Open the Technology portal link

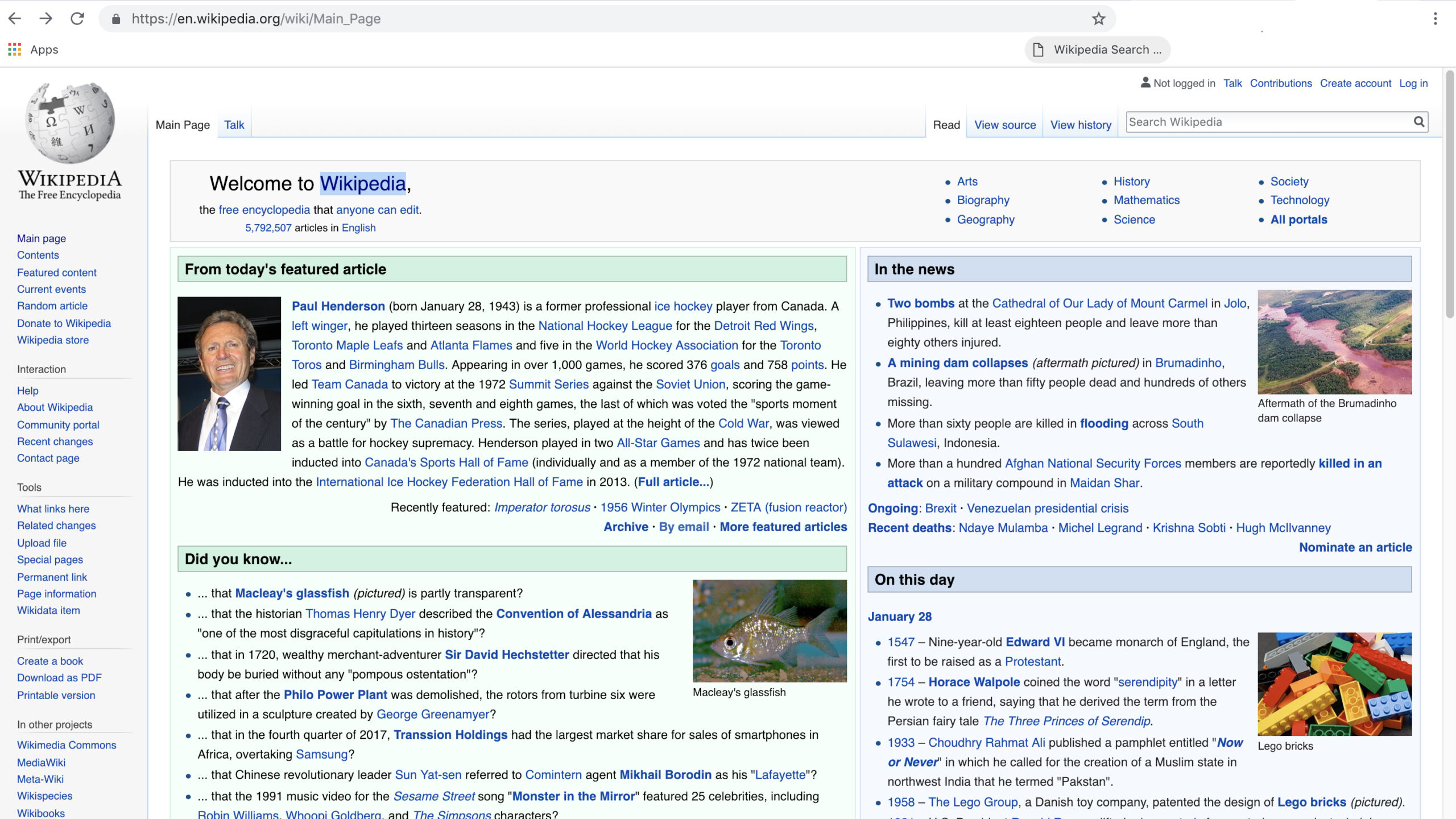coord(1300,200)
